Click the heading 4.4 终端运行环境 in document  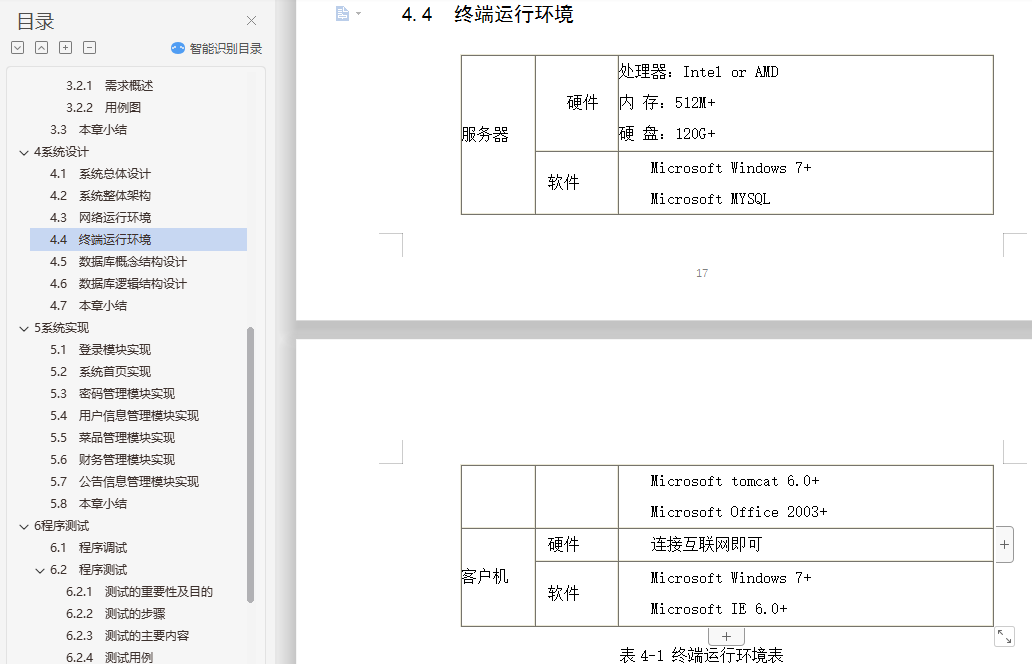point(487,14)
